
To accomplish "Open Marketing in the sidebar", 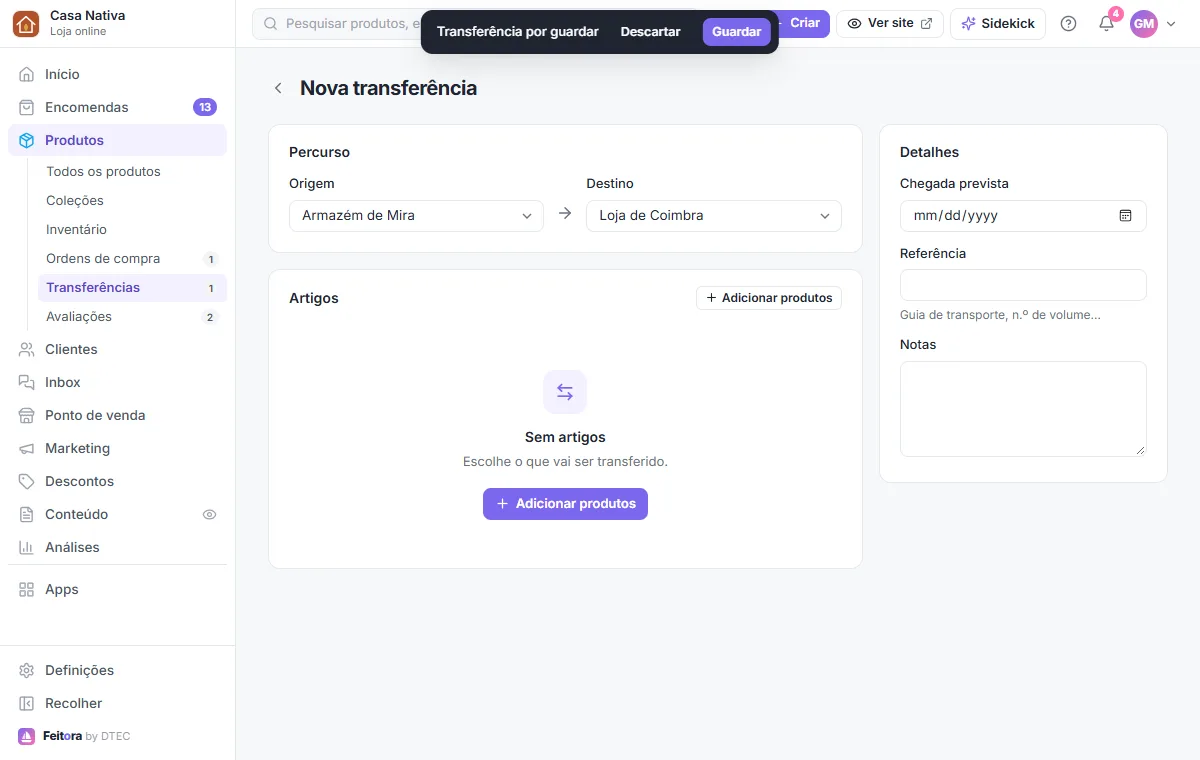I will point(117,448).
